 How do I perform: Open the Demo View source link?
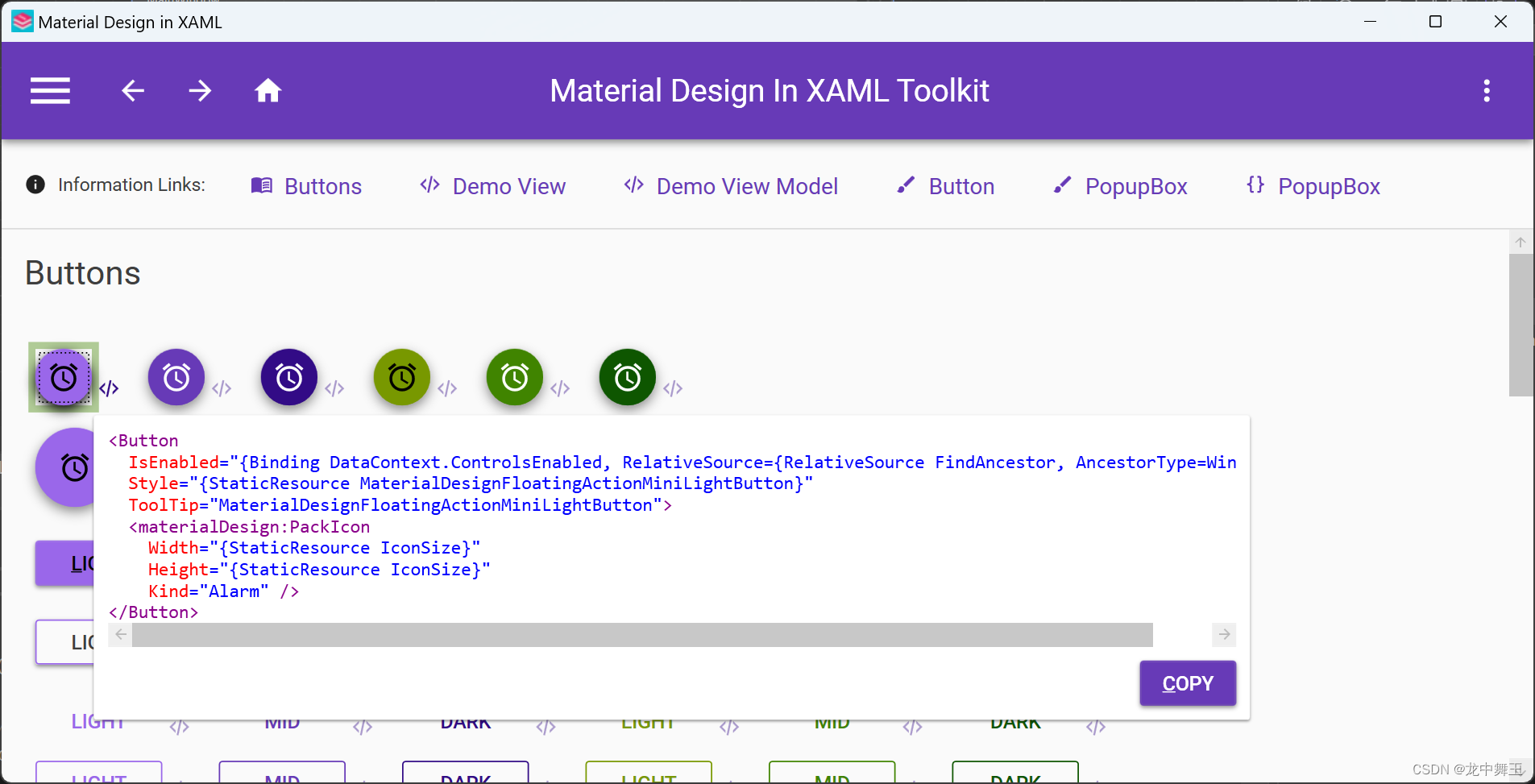(x=492, y=186)
